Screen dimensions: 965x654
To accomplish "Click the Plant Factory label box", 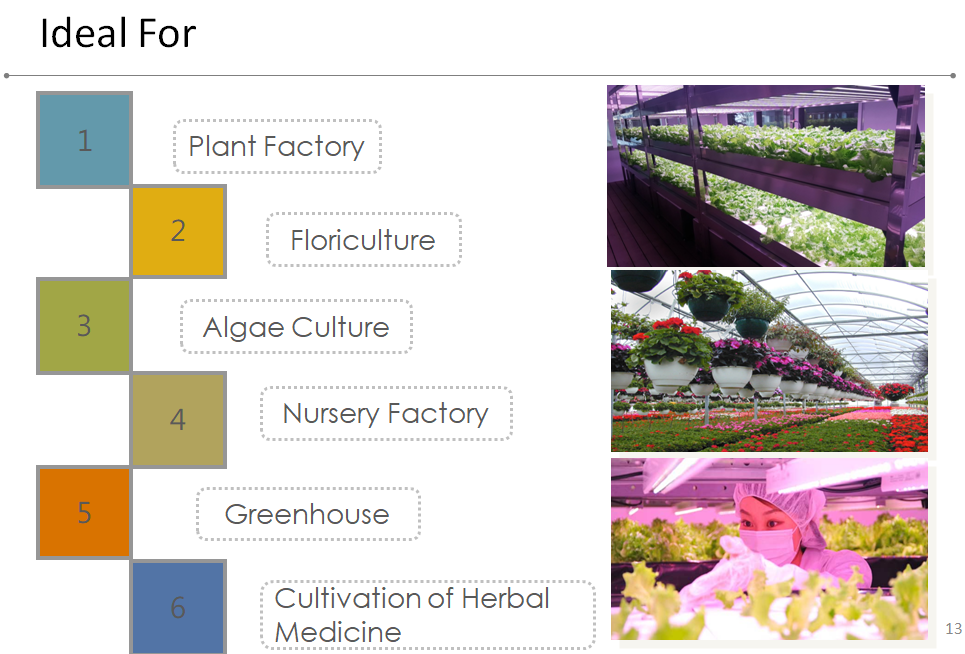I will pyautogui.click(x=277, y=146).
